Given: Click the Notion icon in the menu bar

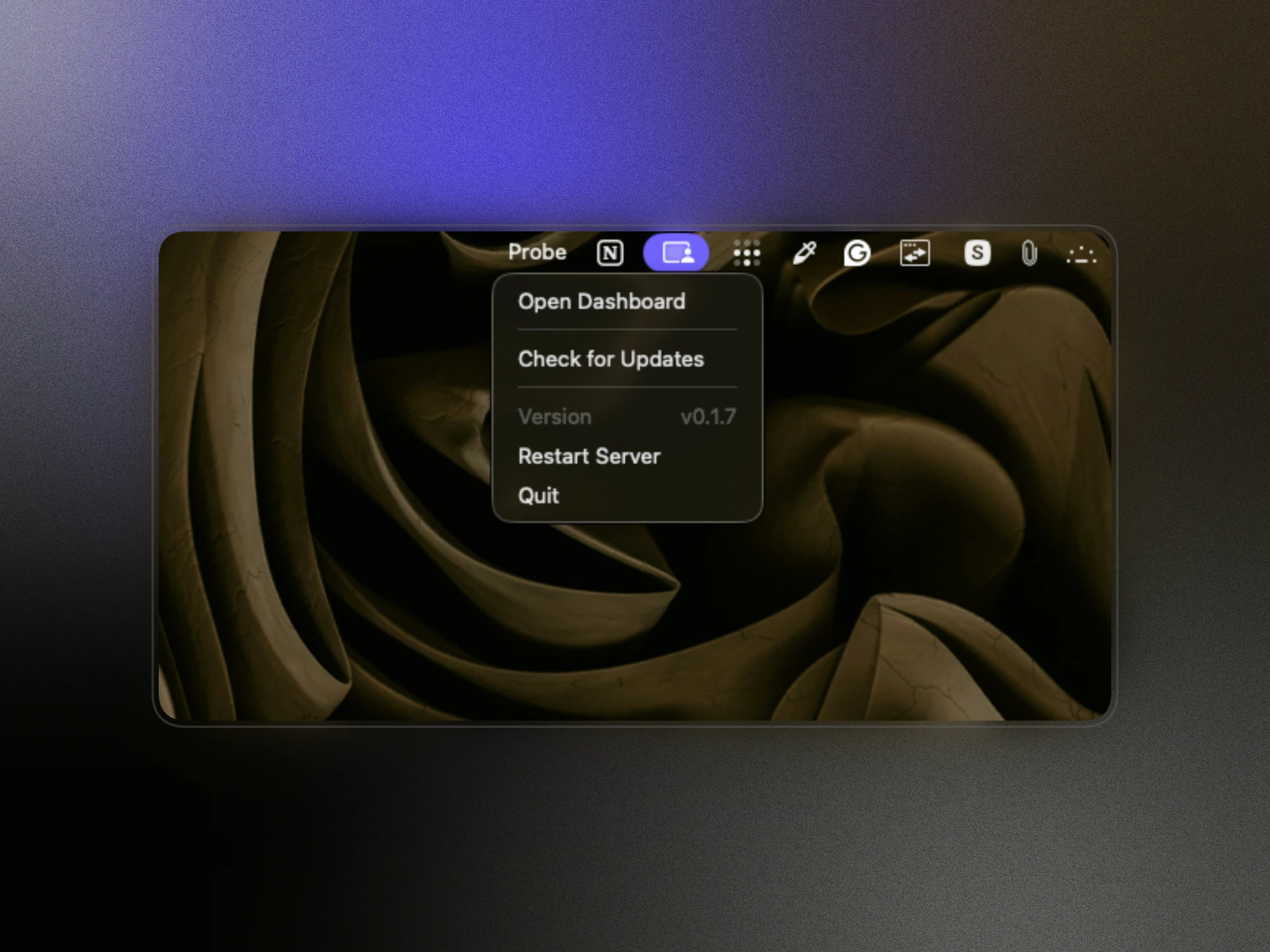Looking at the screenshot, I should tap(610, 253).
